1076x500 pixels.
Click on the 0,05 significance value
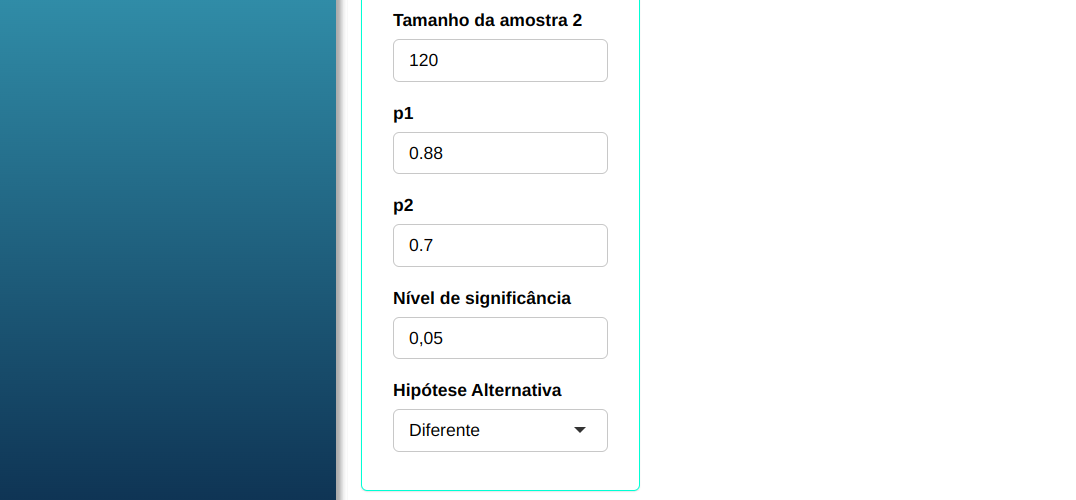click(x=426, y=338)
